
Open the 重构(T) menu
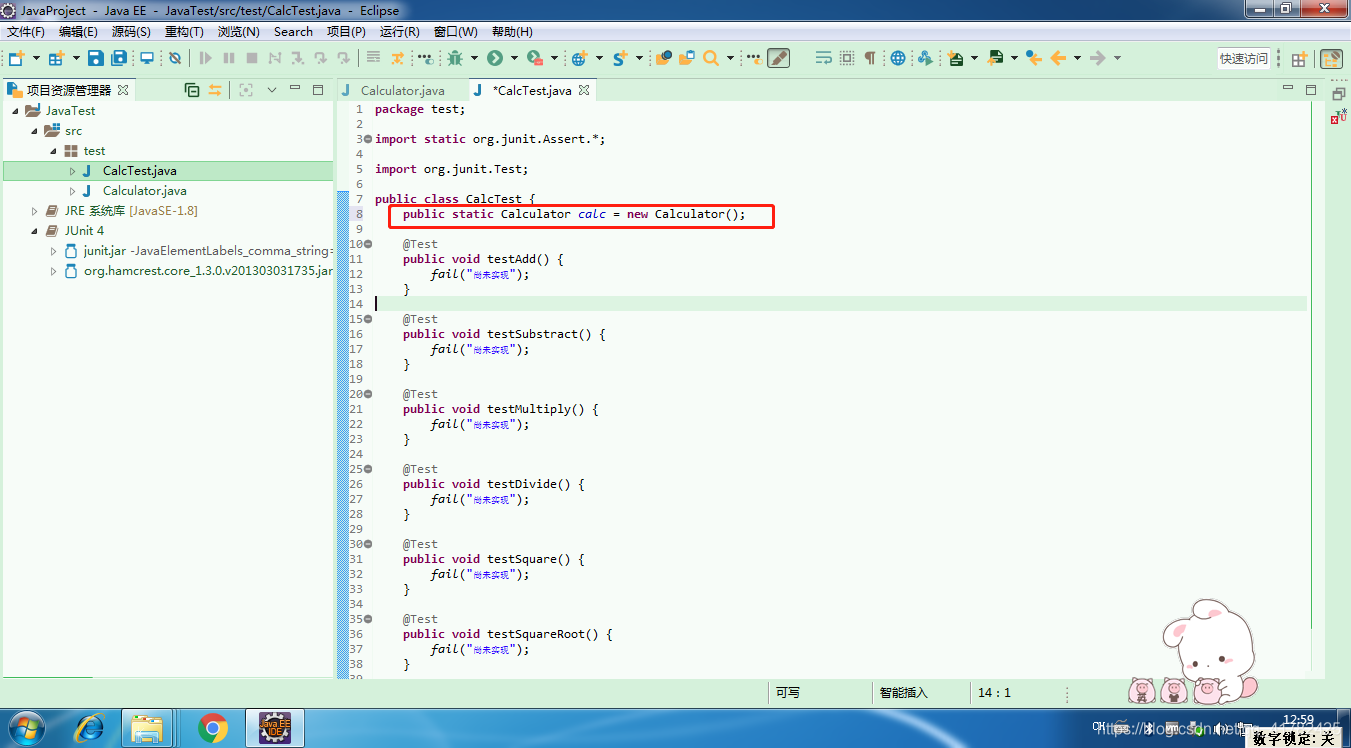click(x=184, y=32)
